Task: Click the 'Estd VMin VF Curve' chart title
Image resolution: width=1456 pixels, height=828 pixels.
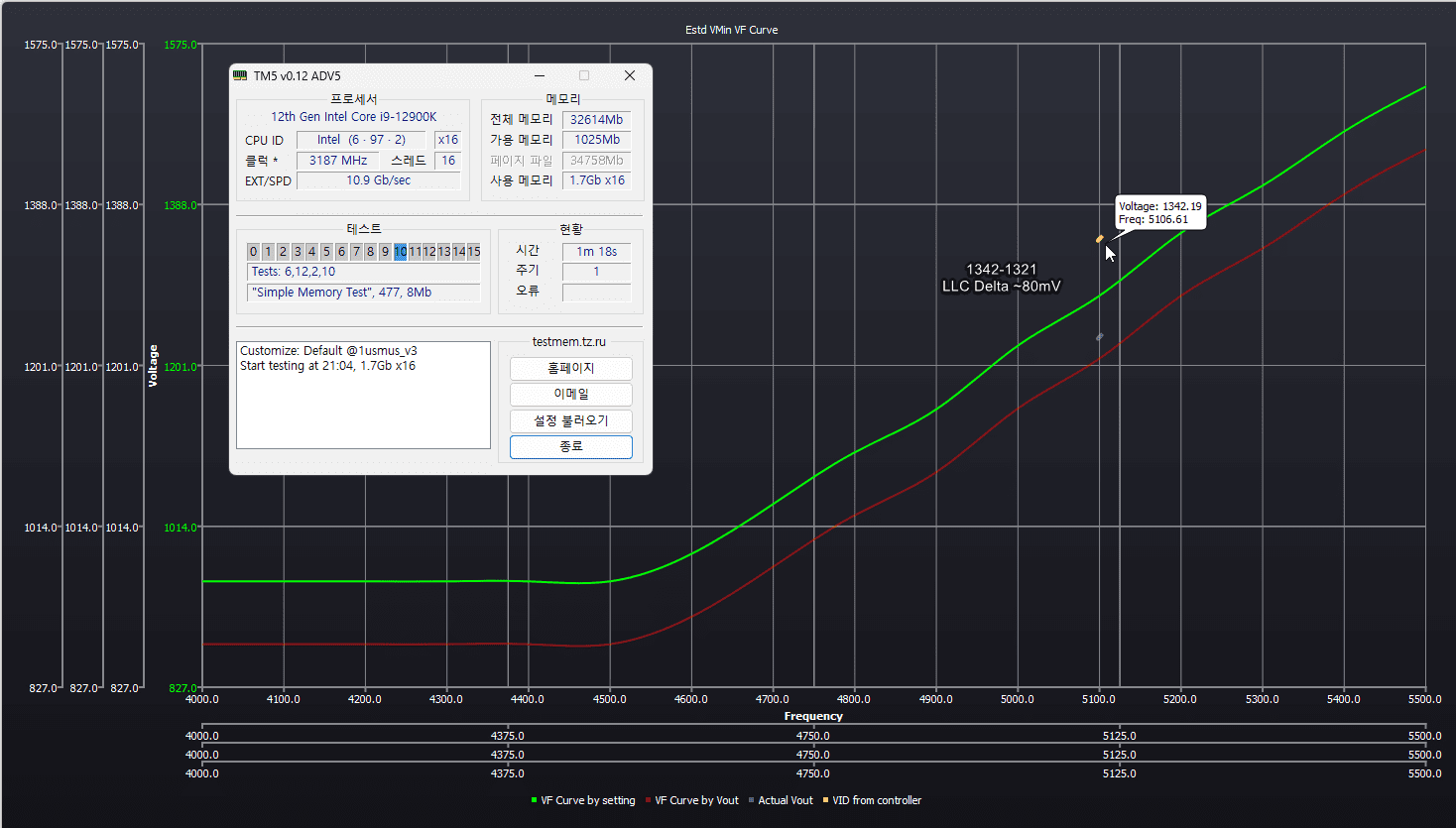Action: tap(732, 30)
